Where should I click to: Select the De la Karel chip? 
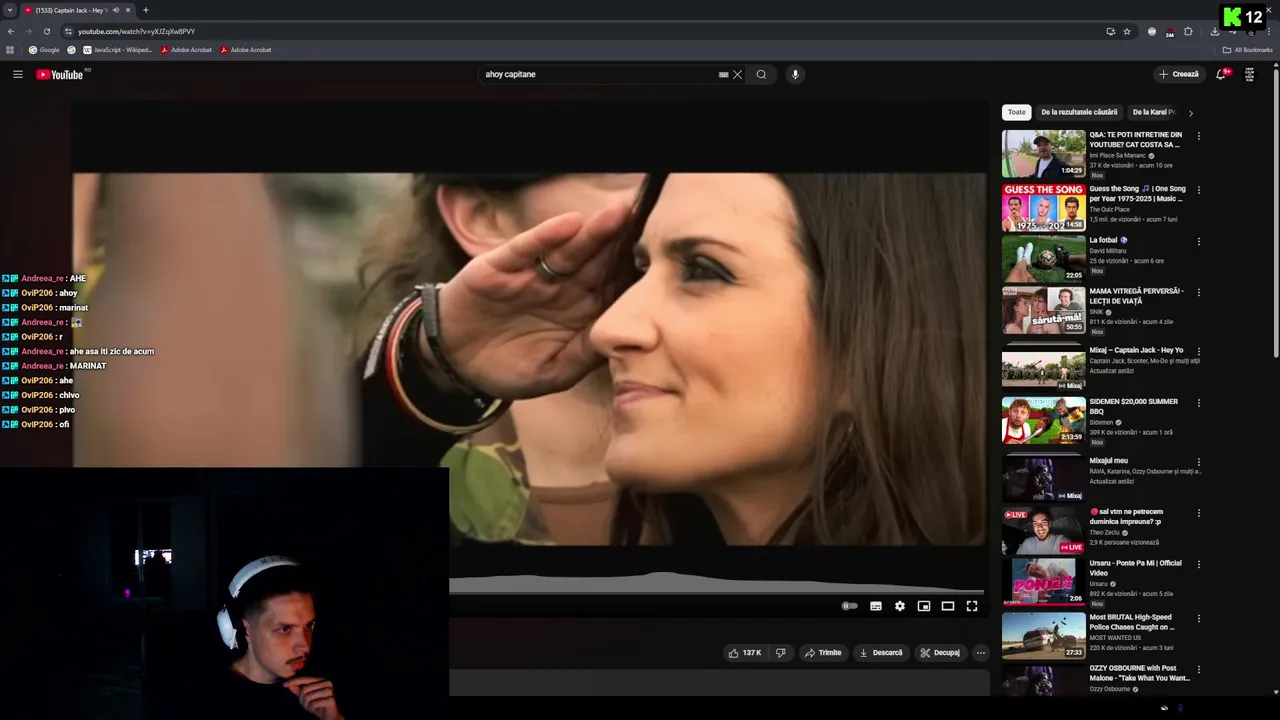click(x=1154, y=112)
